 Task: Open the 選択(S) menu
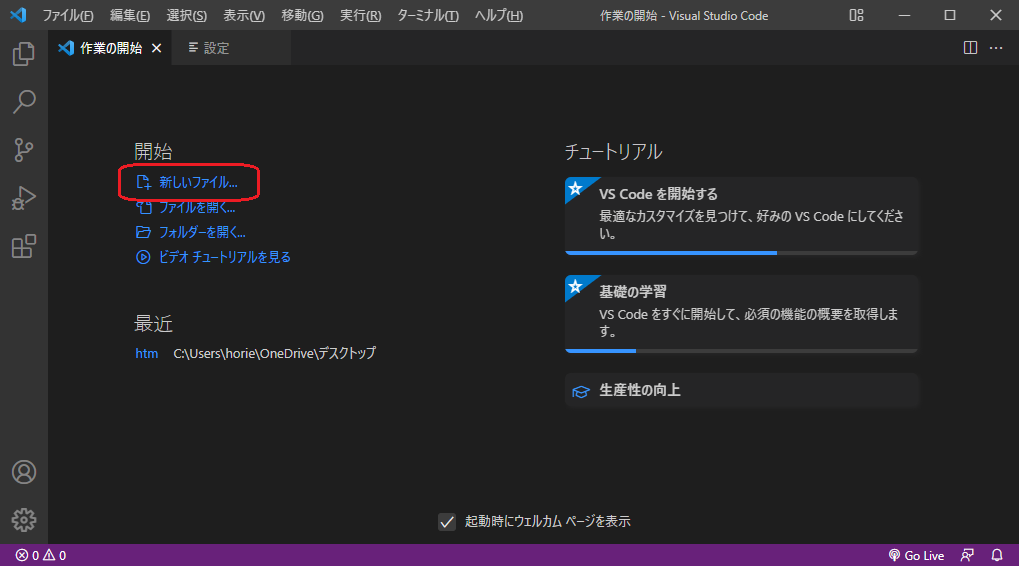pyautogui.click(x=187, y=16)
